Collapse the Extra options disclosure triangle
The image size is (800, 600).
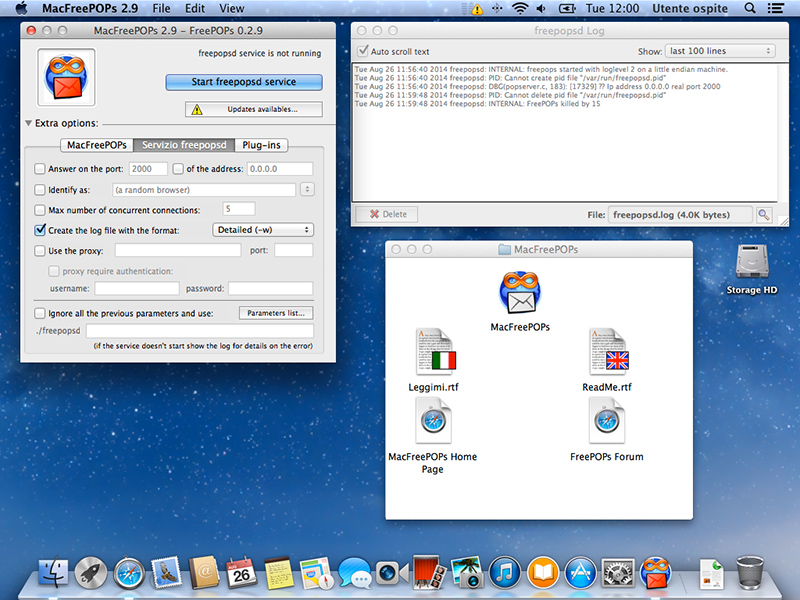(29, 123)
